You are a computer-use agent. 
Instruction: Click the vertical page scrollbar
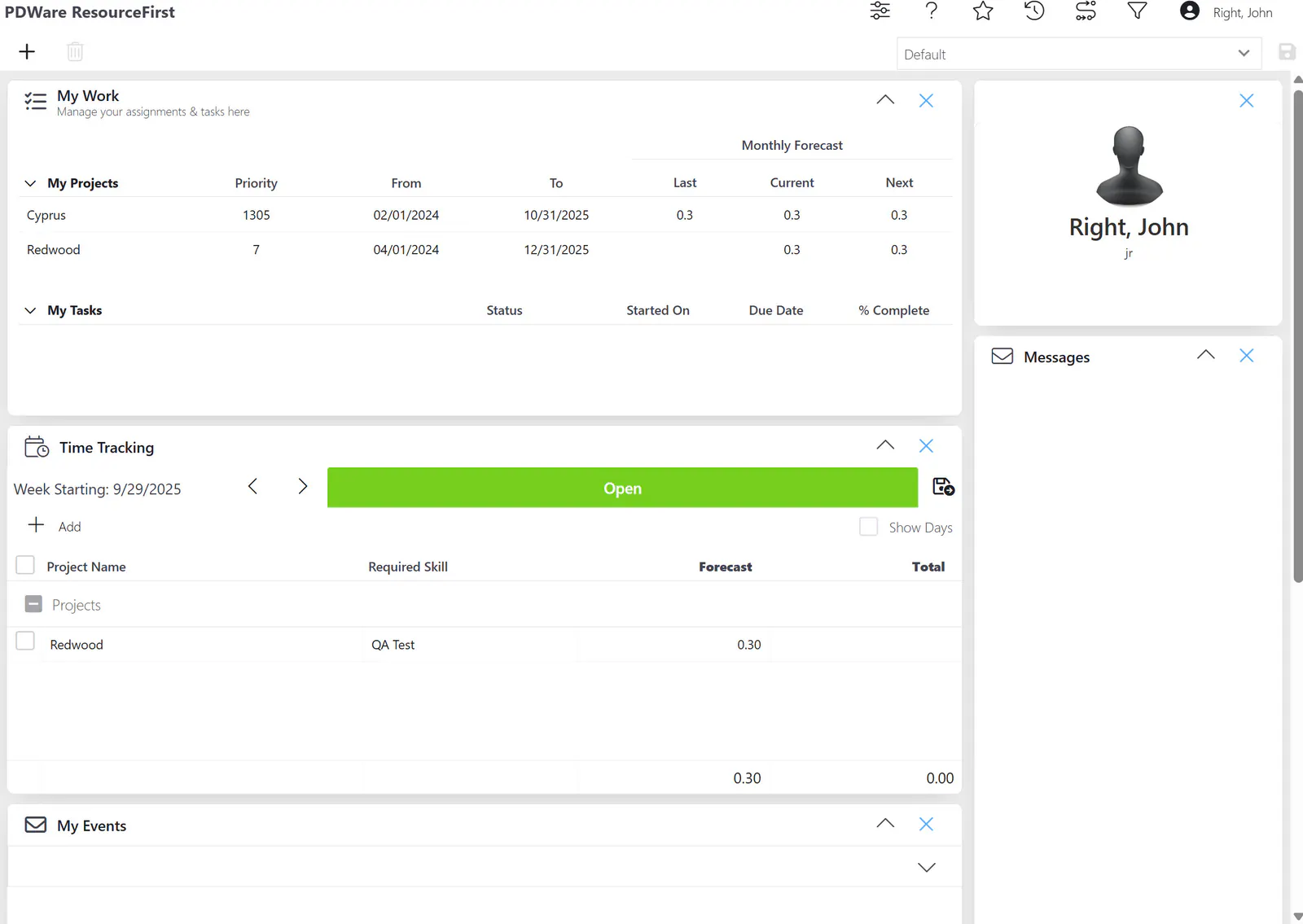pyautogui.click(x=1298, y=336)
